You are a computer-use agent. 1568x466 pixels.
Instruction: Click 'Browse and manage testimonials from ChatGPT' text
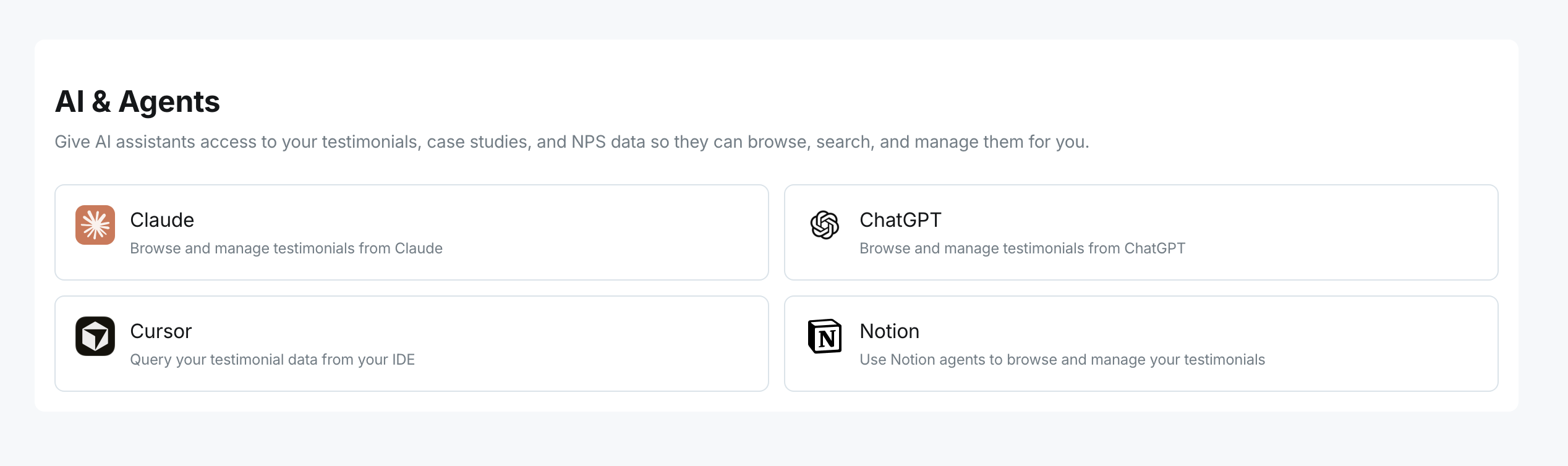[x=1022, y=248]
